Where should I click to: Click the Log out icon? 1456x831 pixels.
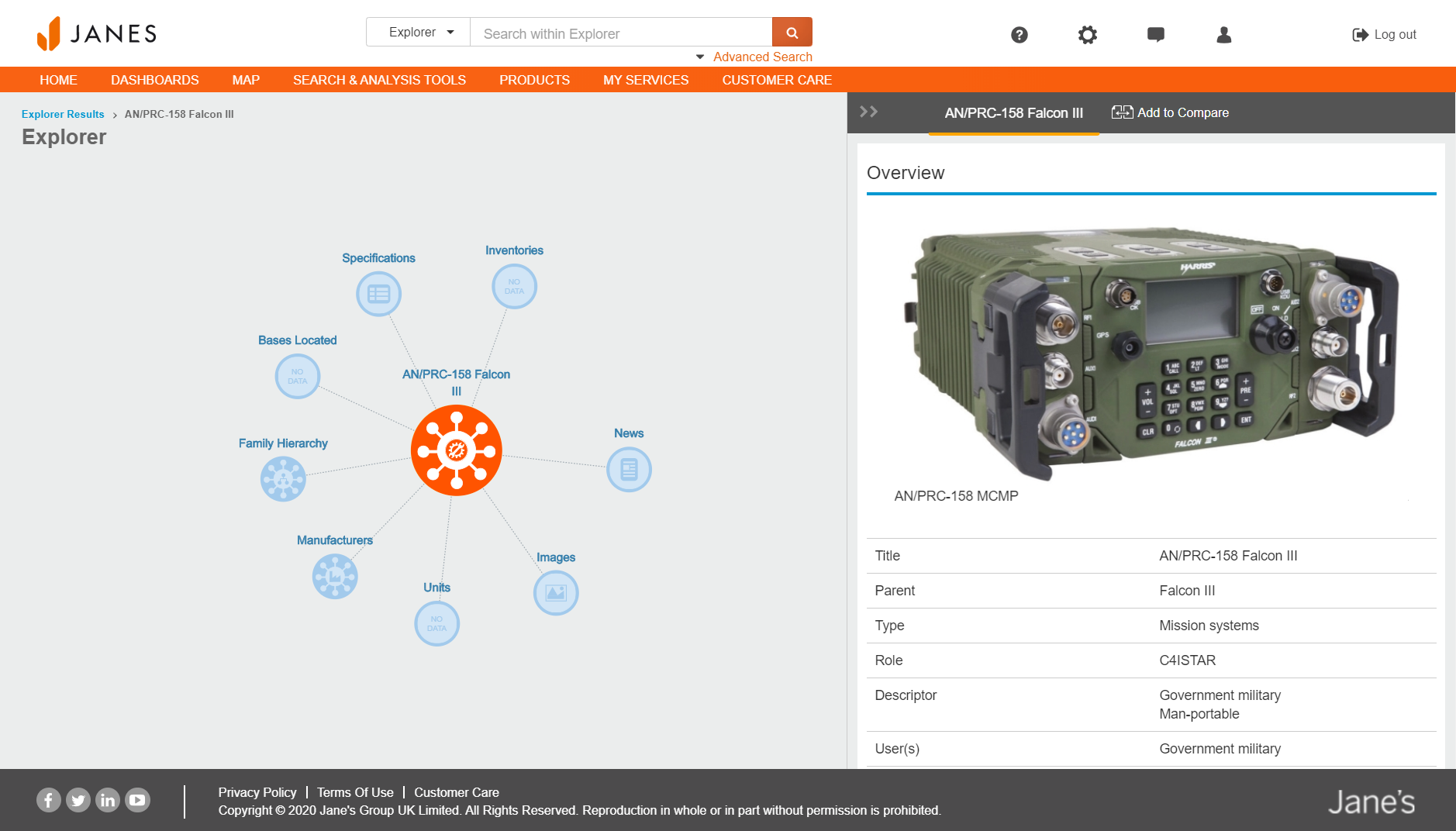[x=1360, y=35]
